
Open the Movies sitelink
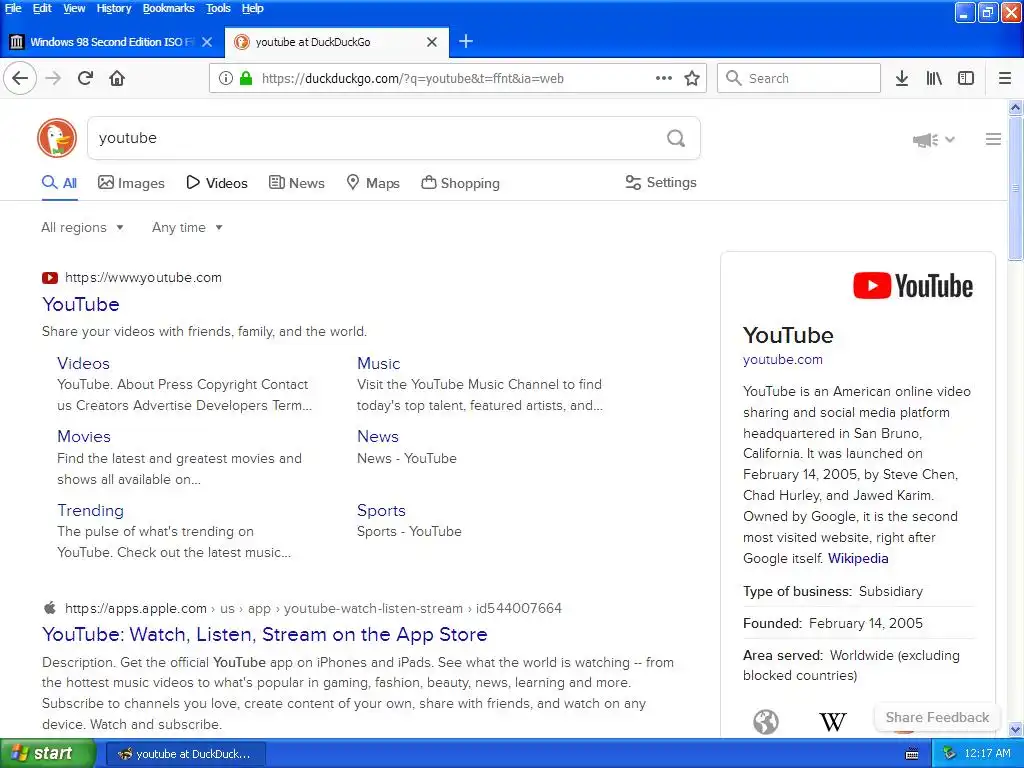84,436
